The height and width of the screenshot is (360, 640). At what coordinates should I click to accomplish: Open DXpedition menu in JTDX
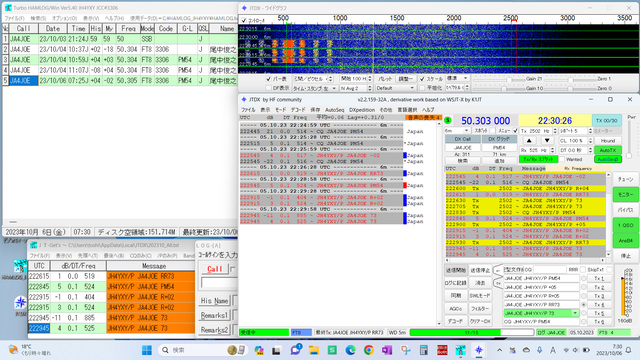point(362,110)
